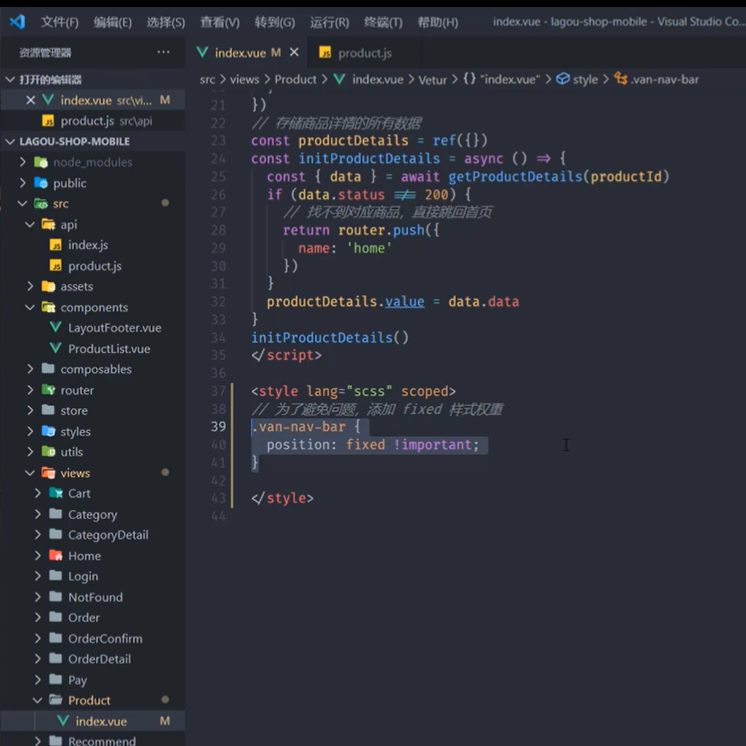Expand the Cart folder
This screenshot has height=746, width=746.
coord(93,493)
